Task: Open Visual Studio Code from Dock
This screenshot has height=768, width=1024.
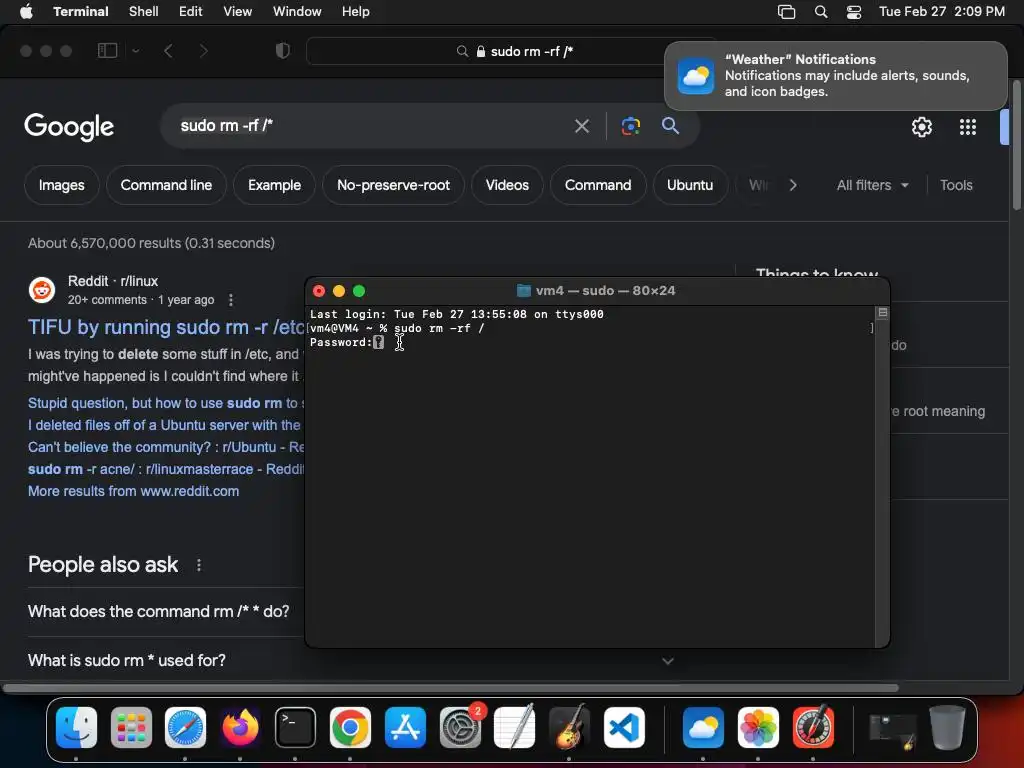Action: [x=624, y=727]
